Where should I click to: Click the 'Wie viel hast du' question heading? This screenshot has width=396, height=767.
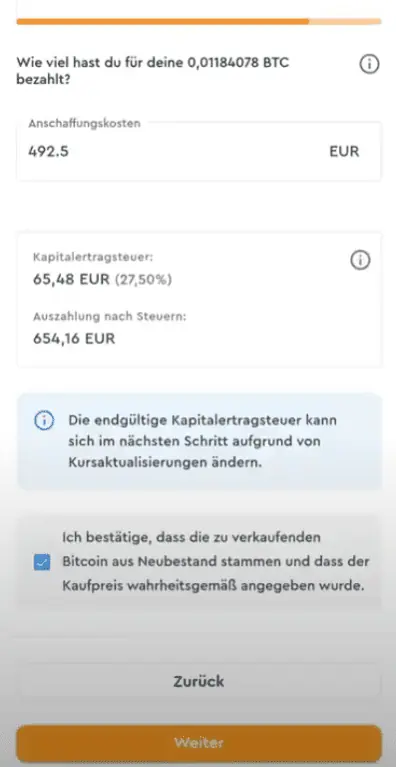click(153, 70)
